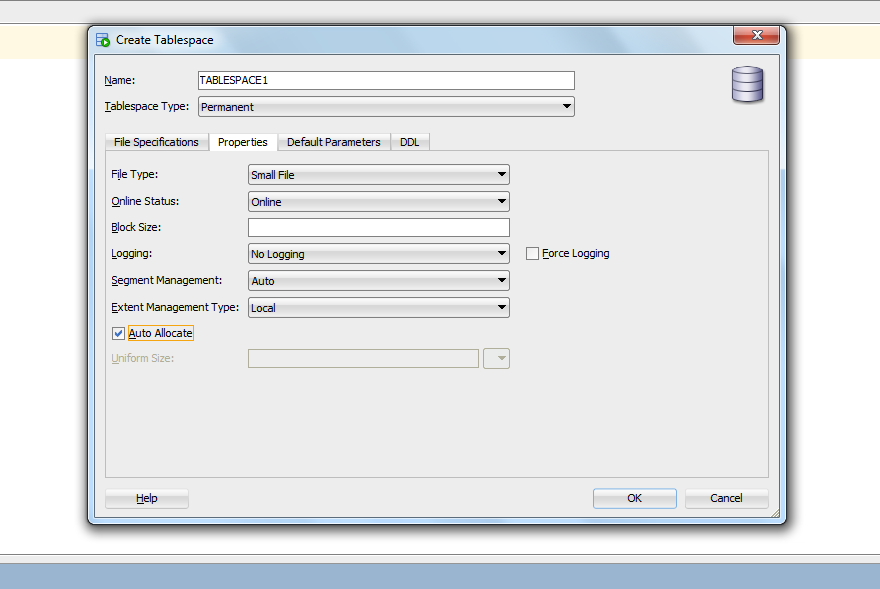
Task: Close the Create Tablespace dialog
Action: coord(756,36)
